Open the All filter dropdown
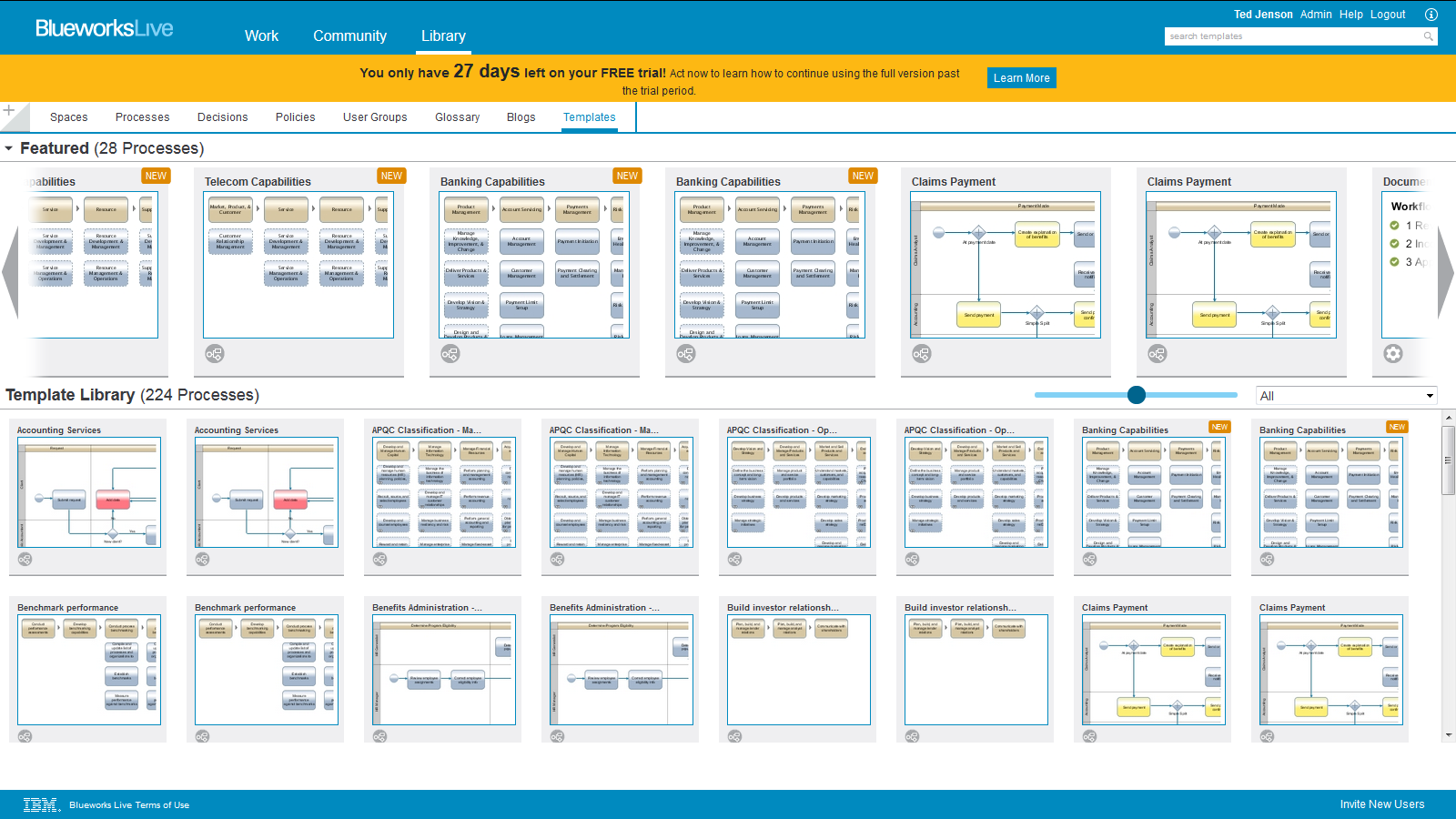This screenshot has height=819, width=1456. click(1347, 396)
